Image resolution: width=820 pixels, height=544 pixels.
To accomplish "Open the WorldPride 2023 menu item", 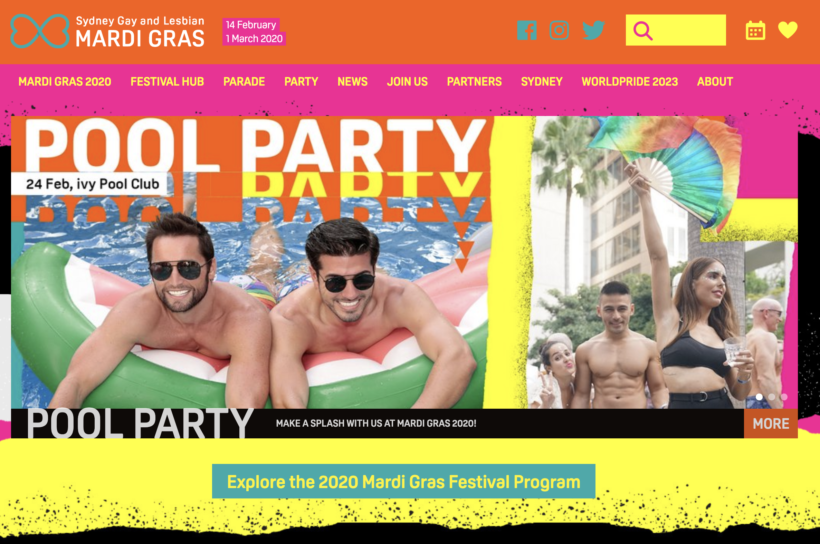I will click(630, 82).
